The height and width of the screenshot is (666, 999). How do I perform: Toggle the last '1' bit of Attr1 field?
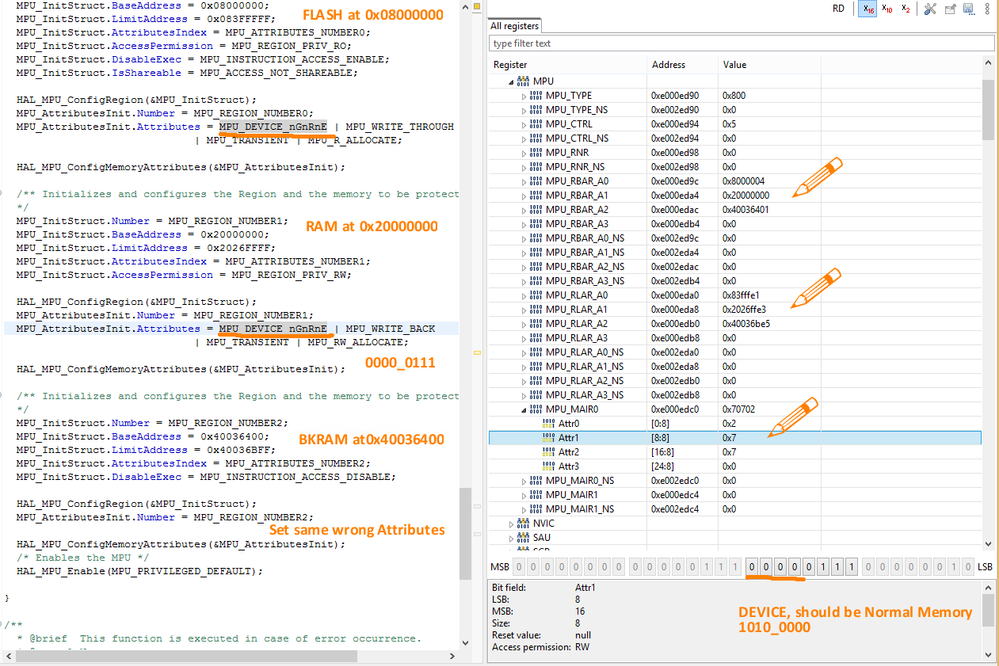pyautogui.click(x=852, y=568)
